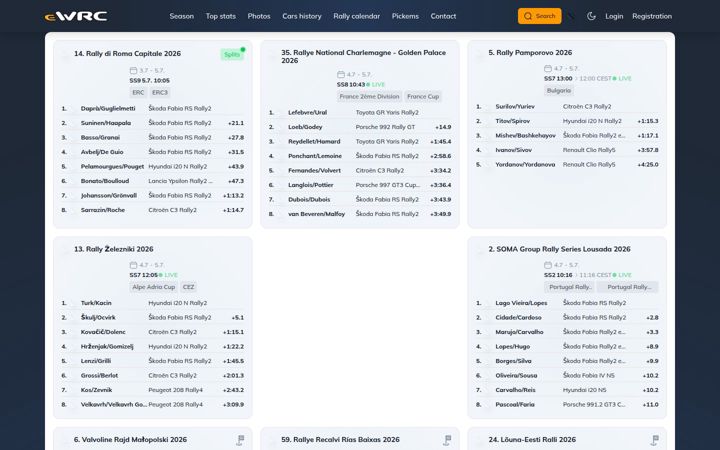Click crew Daprà/Guglielmetti
720x450 pixels.
coord(108,109)
